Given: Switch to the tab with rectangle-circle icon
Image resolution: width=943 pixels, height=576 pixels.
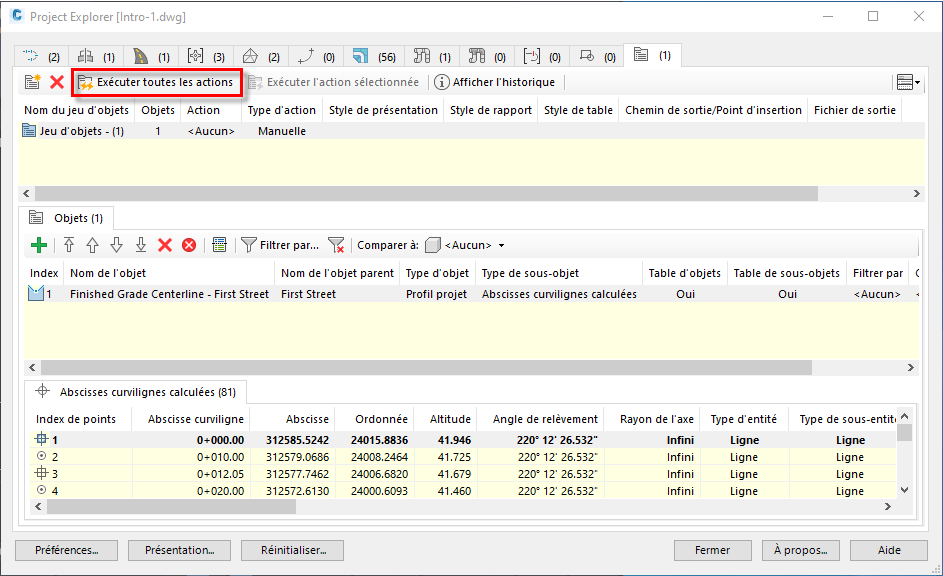Looking at the screenshot, I should click(597, 57).
